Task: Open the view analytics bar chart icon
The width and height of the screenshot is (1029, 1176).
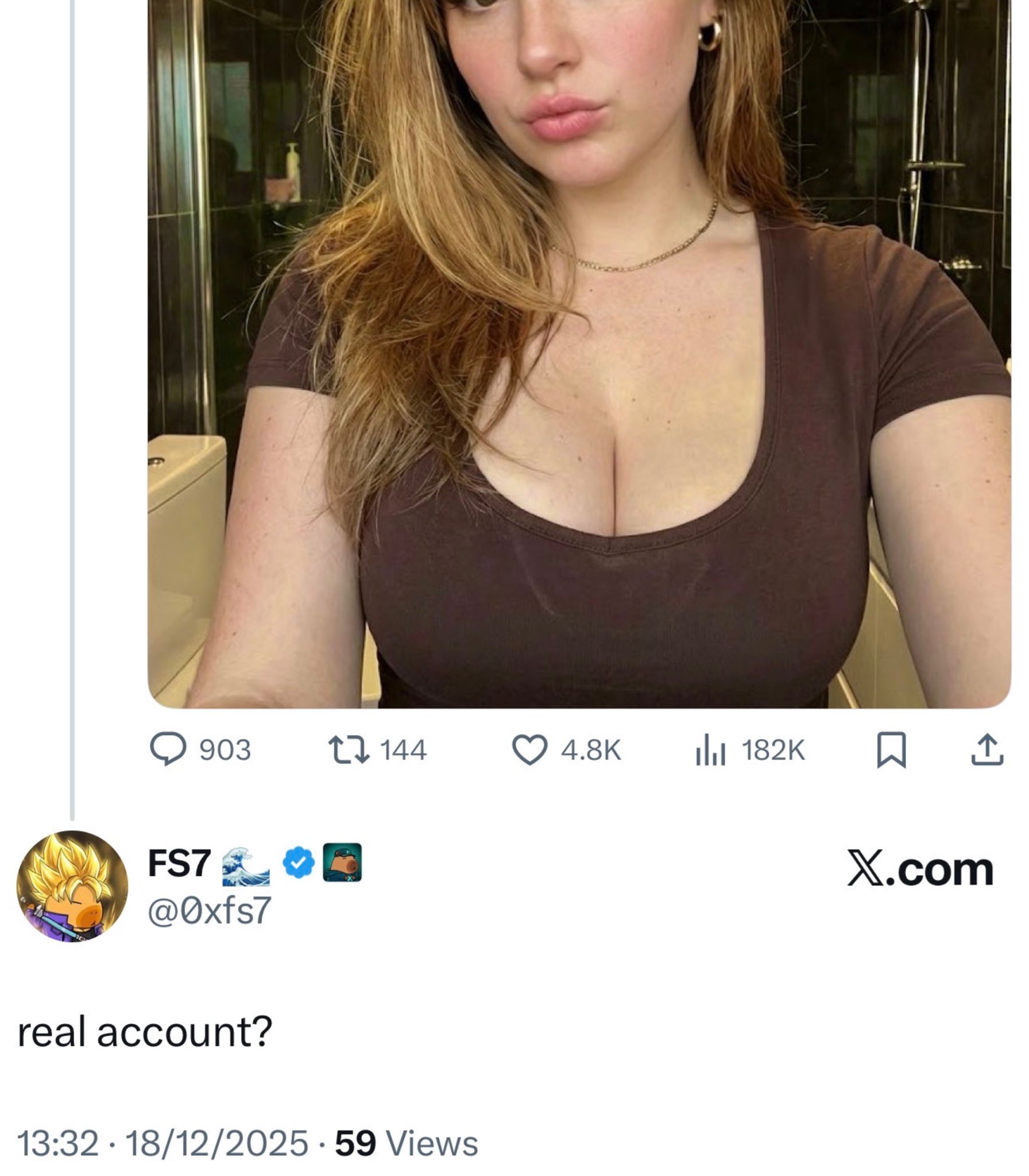Action: pyautogui.click(x=711, y=751)
